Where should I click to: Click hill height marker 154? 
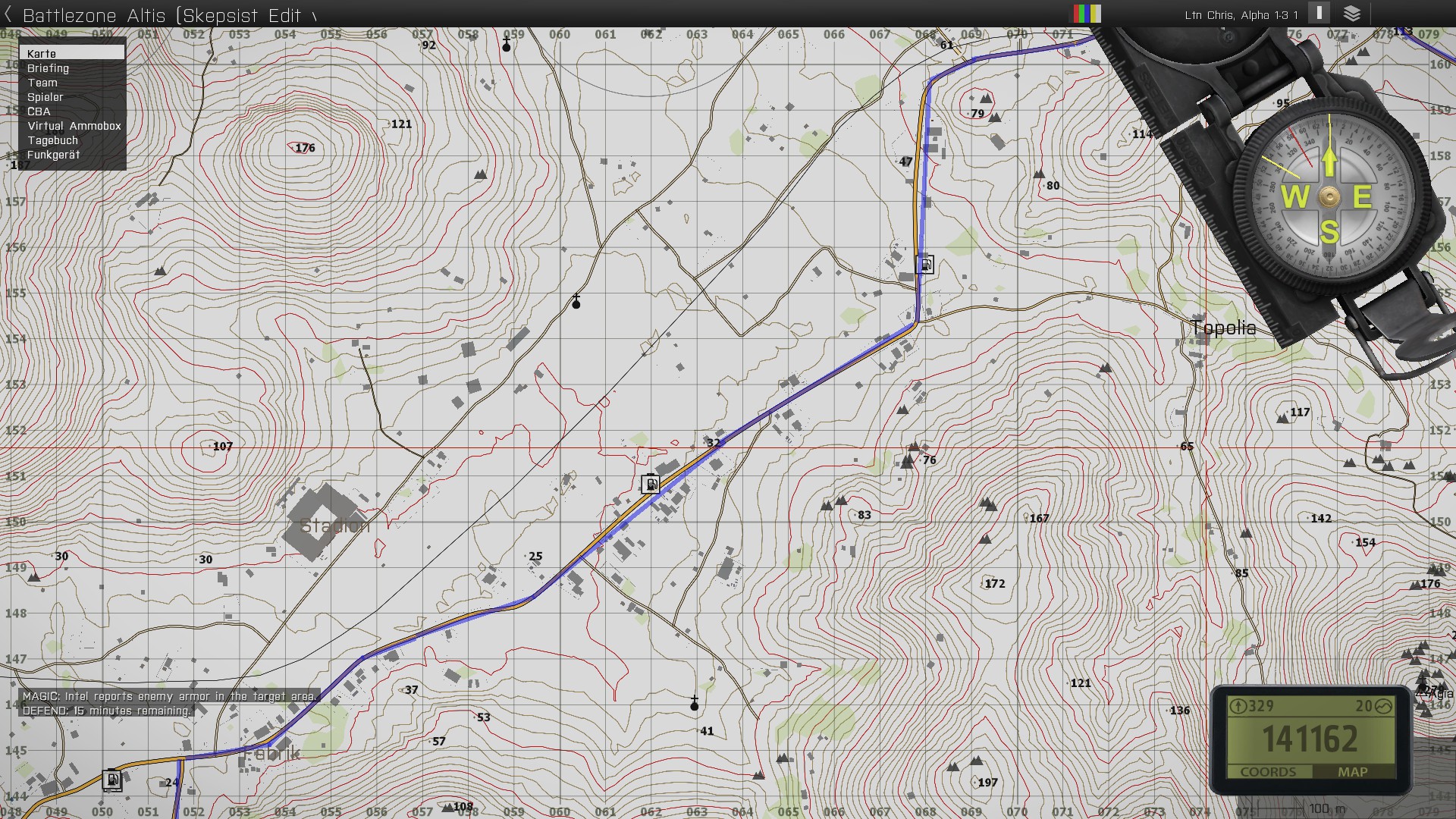tap(1365, 542)
